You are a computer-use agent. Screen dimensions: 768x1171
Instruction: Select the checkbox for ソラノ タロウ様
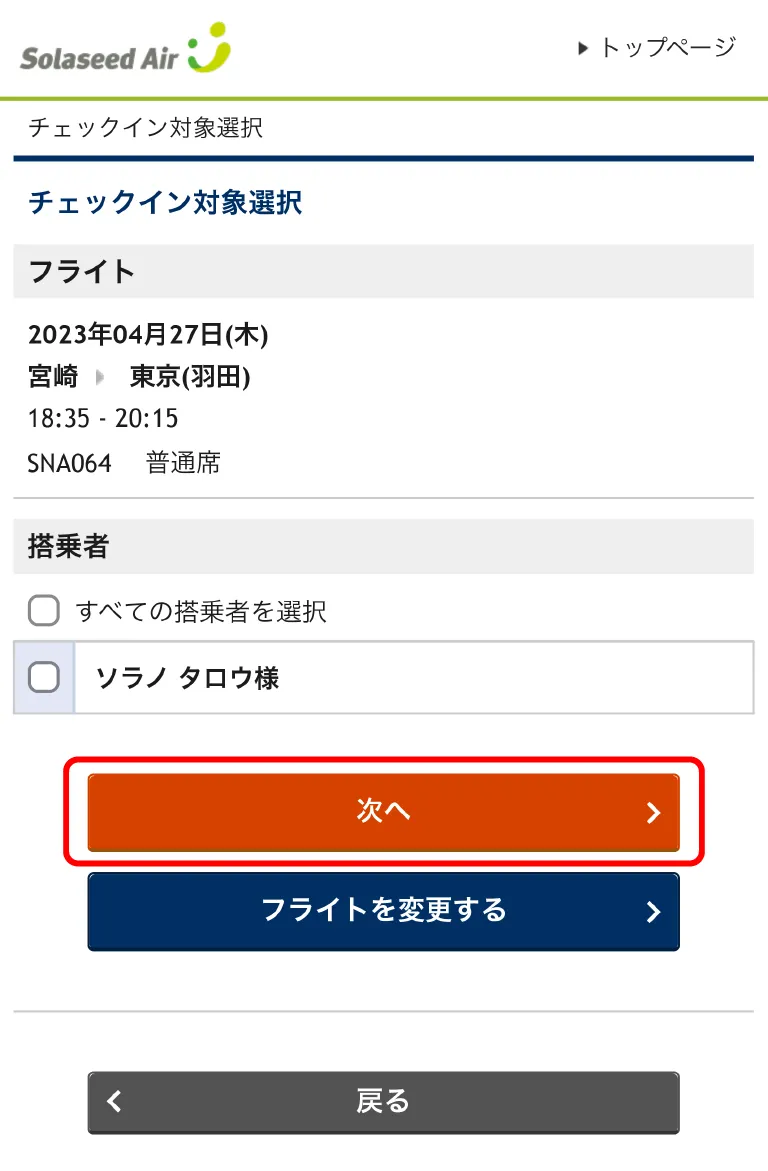coord(44,678)
